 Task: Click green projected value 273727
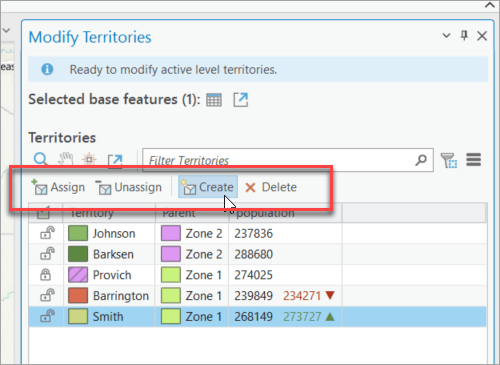[302, 316]
